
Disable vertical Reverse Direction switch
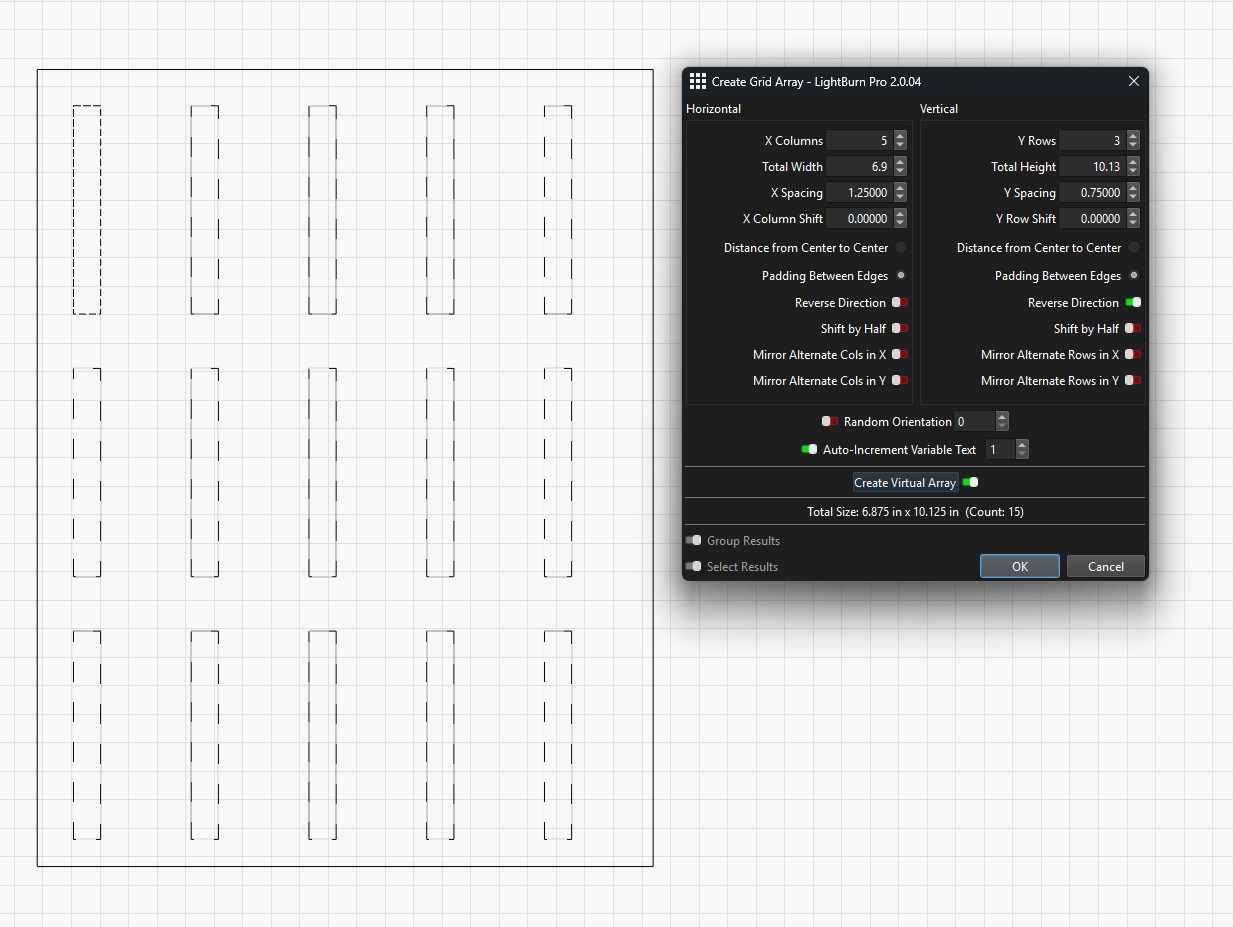(x=1133, y=303)
